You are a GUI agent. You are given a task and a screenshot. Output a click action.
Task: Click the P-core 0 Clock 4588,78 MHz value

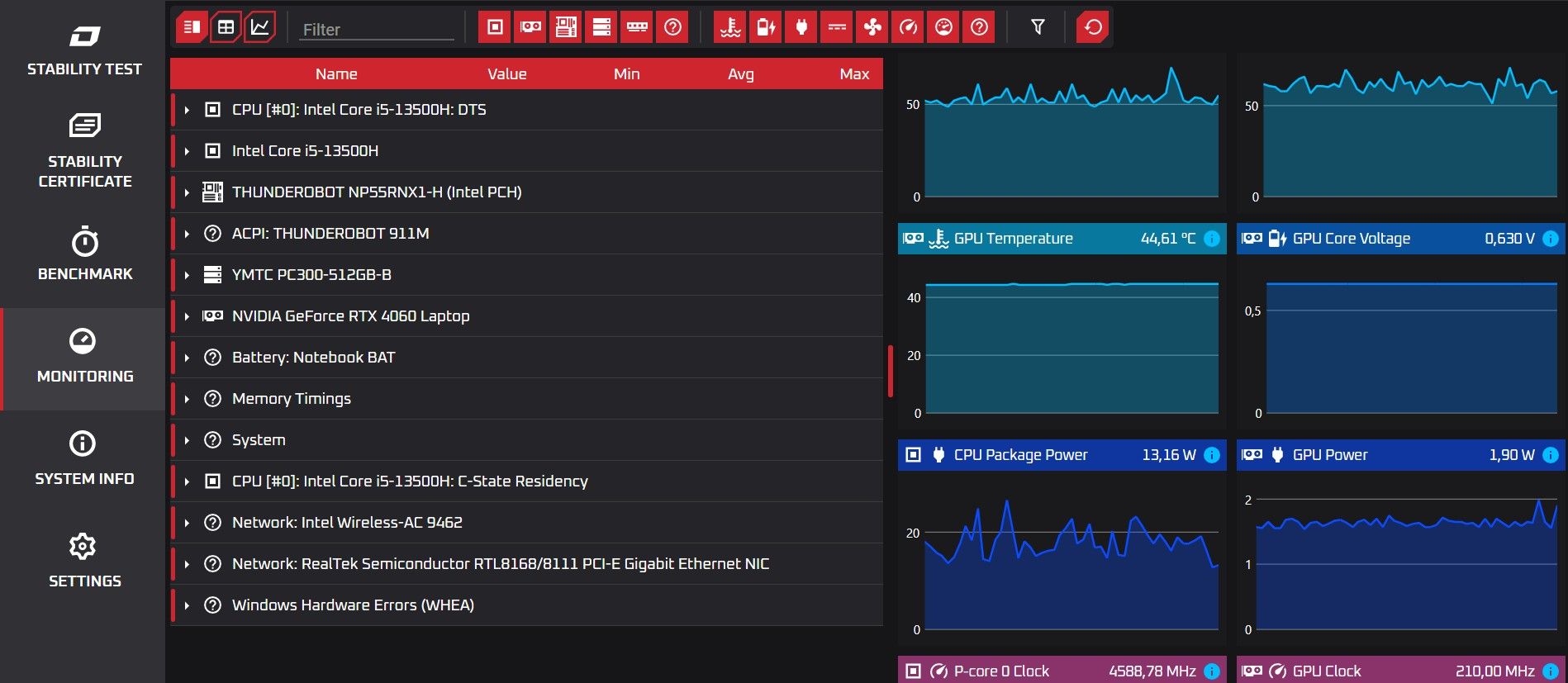pos(1152,671)
